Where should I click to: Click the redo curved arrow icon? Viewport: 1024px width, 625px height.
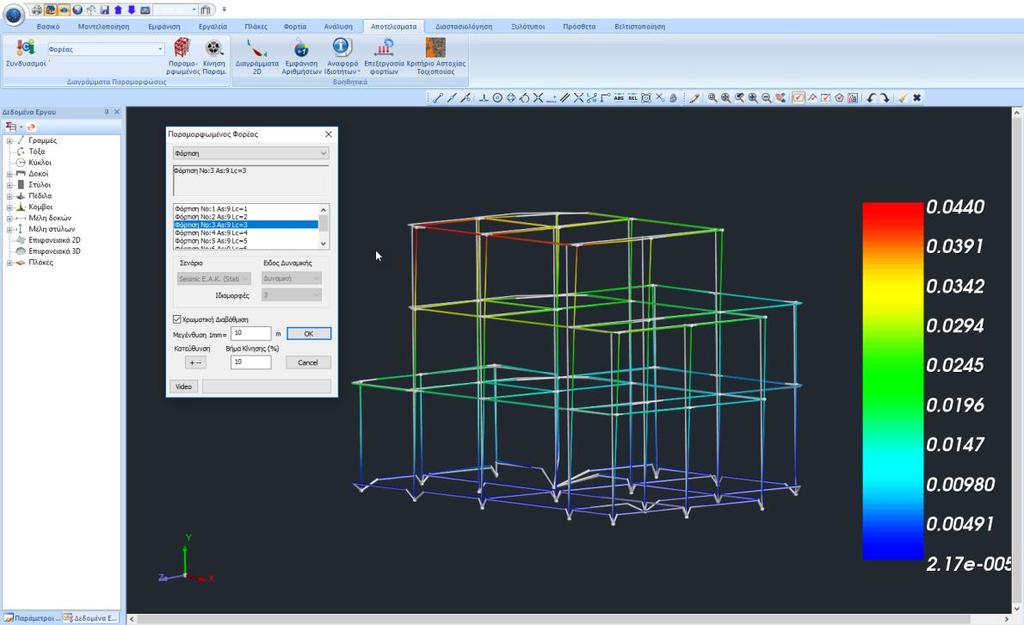[884, 98]
